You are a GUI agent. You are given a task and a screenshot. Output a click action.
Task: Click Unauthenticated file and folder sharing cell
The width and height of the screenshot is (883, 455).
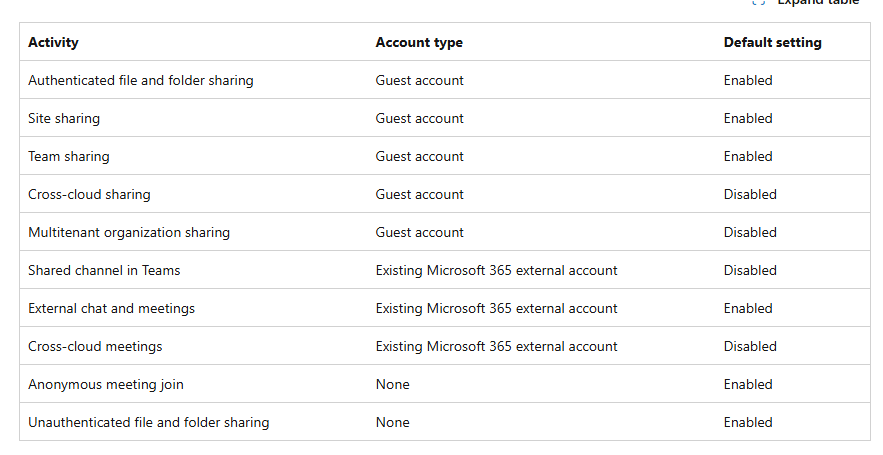pyautogui.click(x=148, y=422)
